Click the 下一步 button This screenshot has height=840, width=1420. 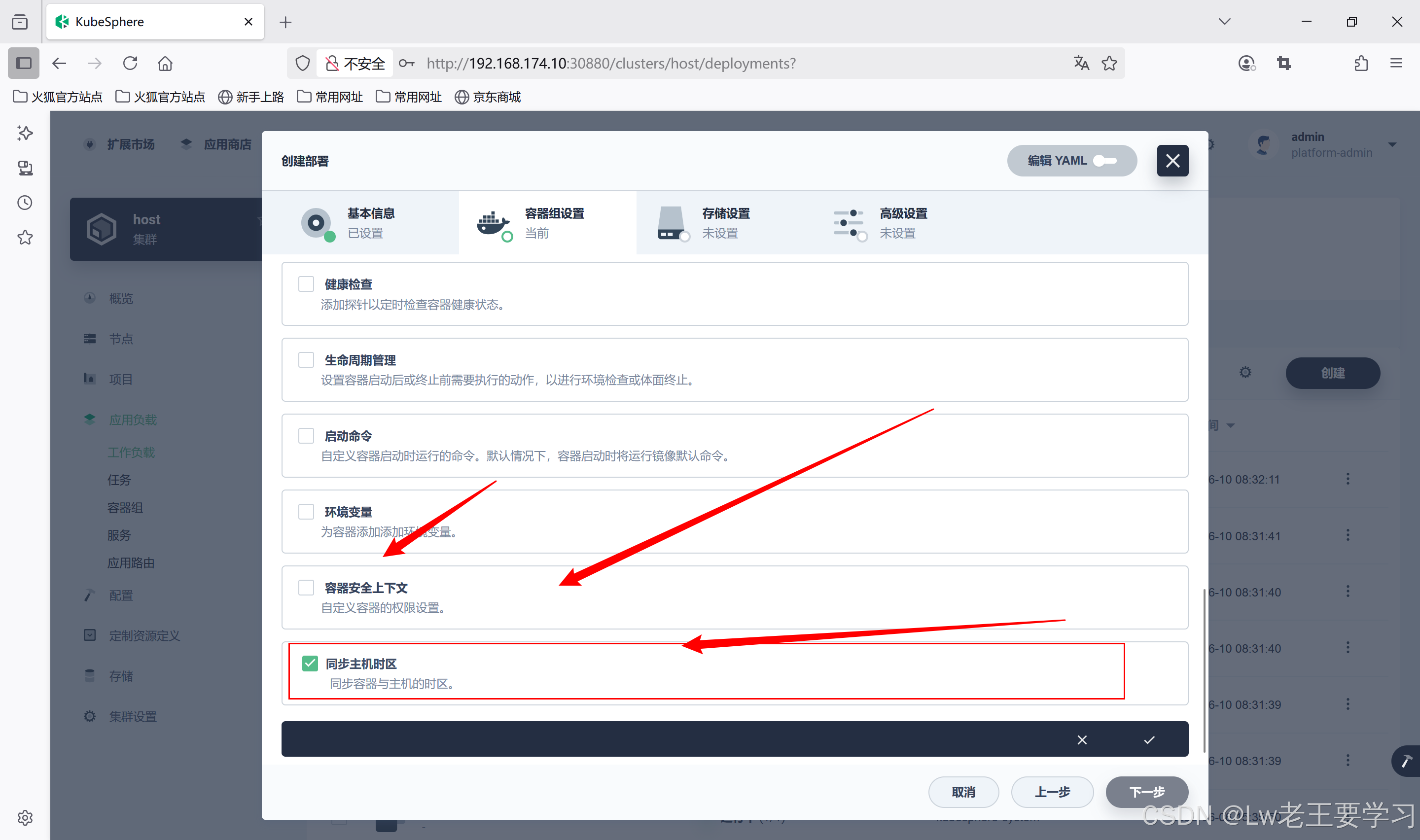(1147, 792)
